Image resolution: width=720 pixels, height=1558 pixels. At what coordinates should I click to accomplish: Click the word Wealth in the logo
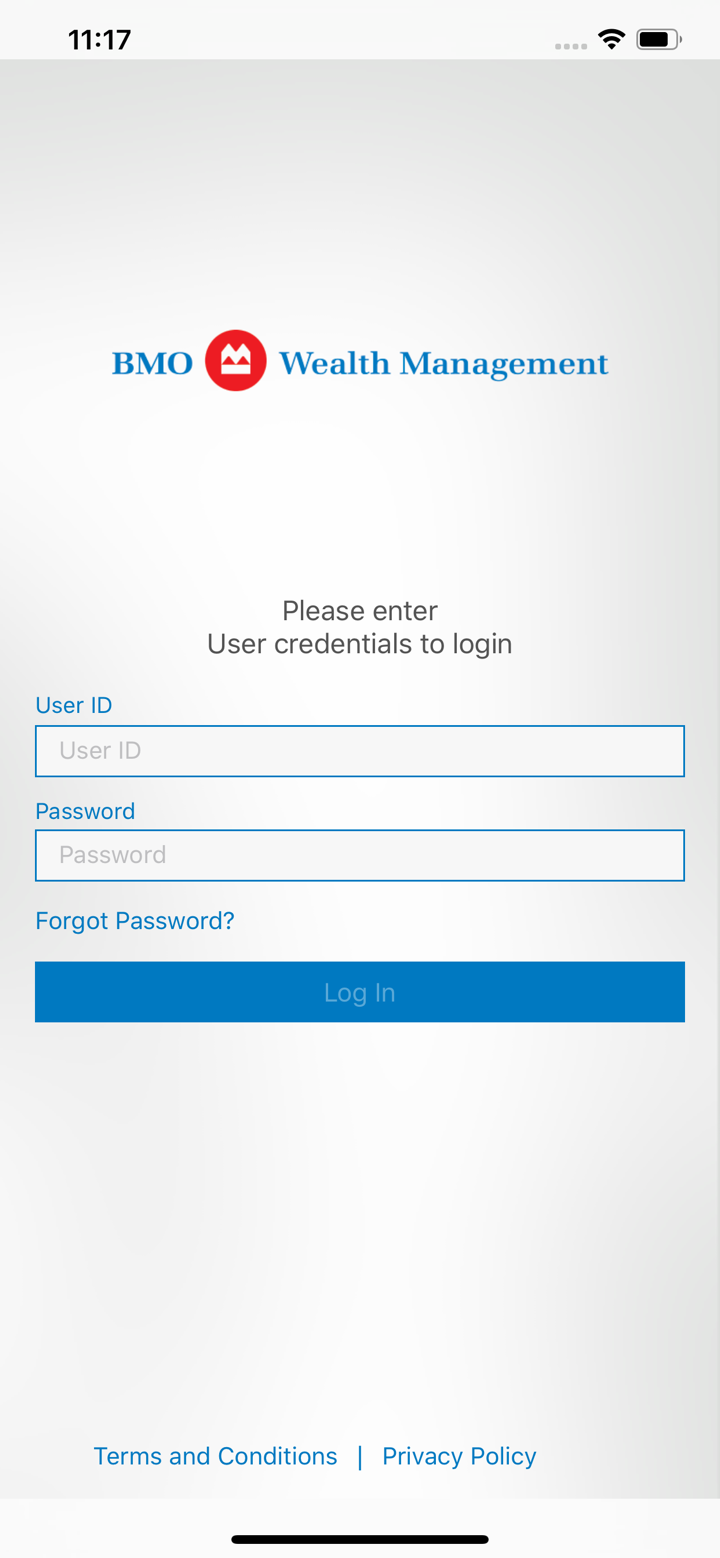(x=334, y=363)
